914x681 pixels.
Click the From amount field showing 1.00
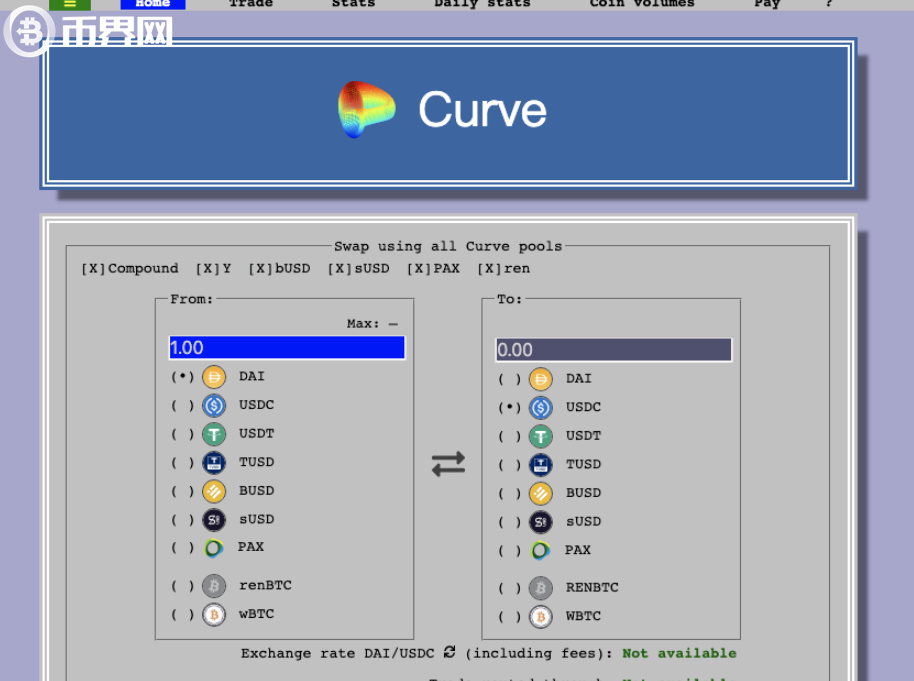click(x=287, y=347)
